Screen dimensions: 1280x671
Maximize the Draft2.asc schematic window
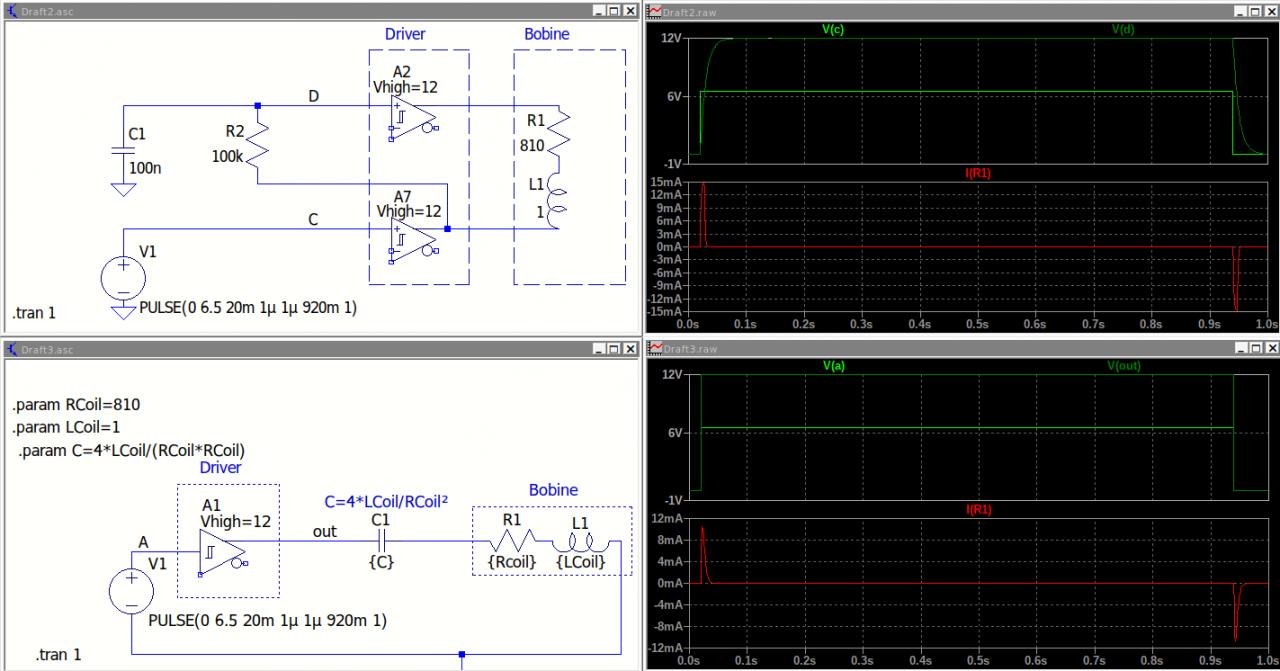coord(614,10)
